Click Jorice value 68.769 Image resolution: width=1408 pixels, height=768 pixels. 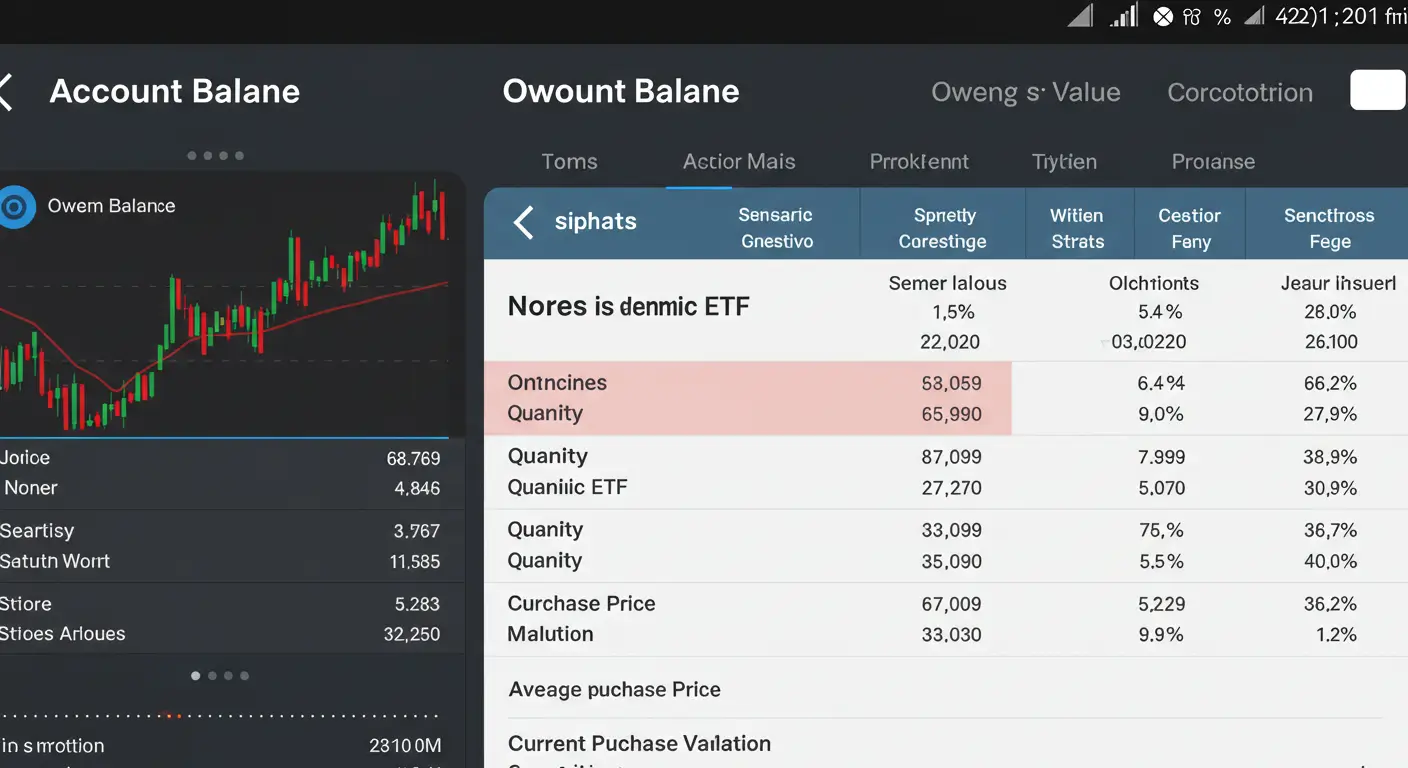point(413,459)
